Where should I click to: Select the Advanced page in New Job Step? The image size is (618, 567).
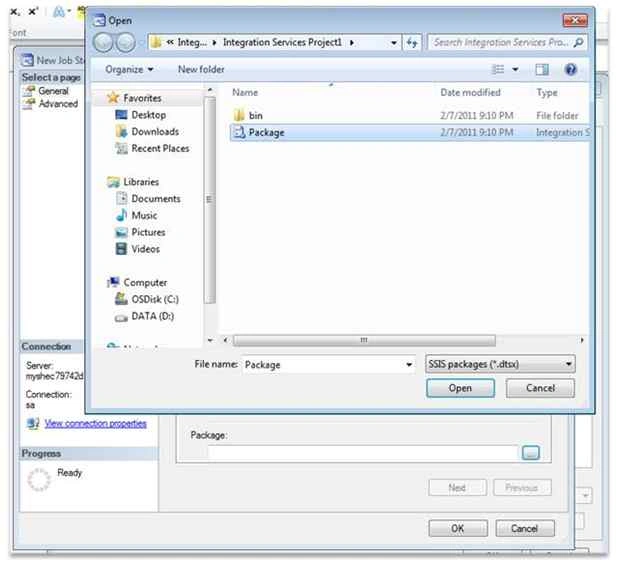58,104
